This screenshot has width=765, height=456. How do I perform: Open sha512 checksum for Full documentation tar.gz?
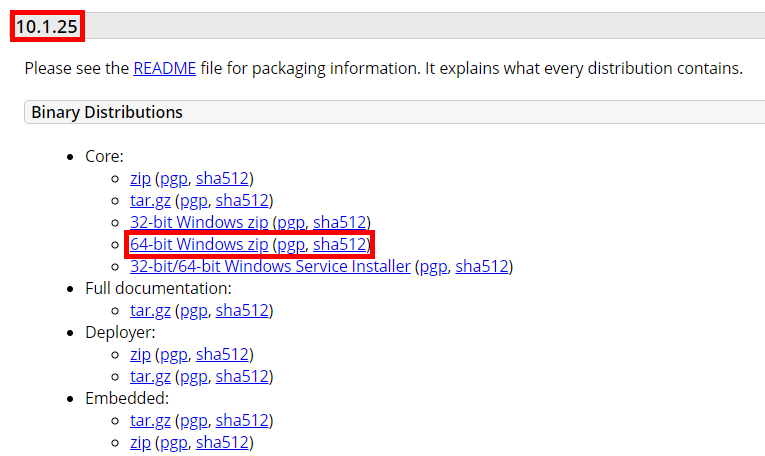[x=242, y=311]
